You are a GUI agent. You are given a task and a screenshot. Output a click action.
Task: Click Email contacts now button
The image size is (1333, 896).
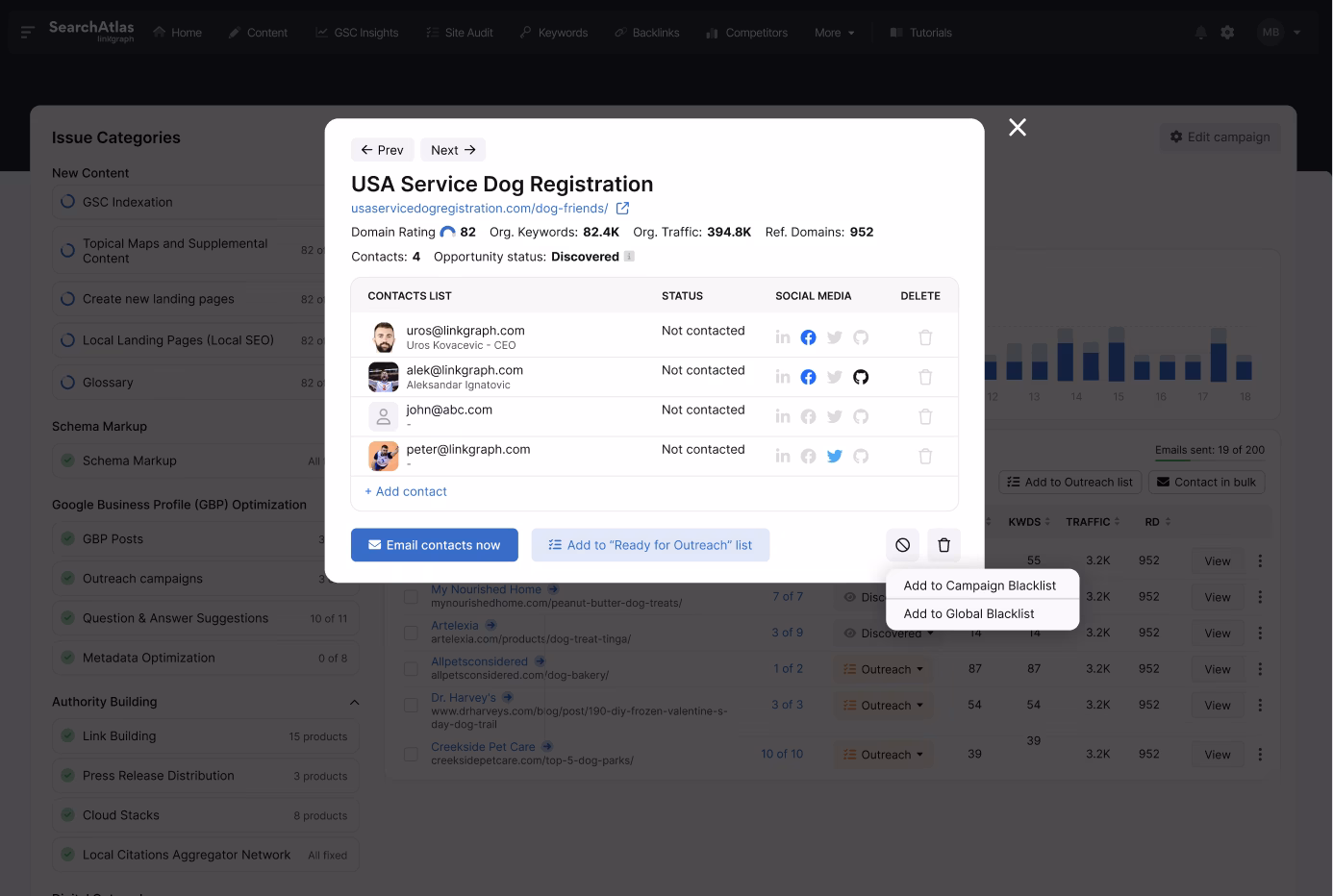point(434,545)
